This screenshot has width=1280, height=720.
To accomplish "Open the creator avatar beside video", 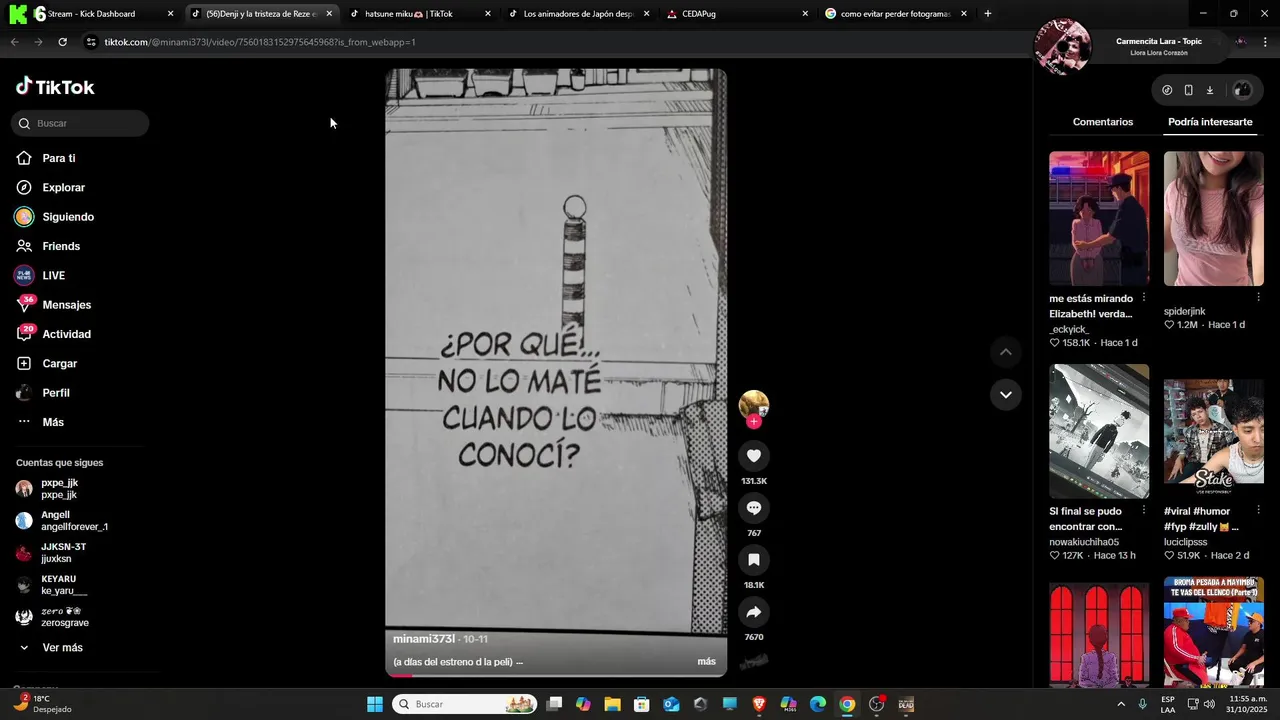I will [754, 404].
